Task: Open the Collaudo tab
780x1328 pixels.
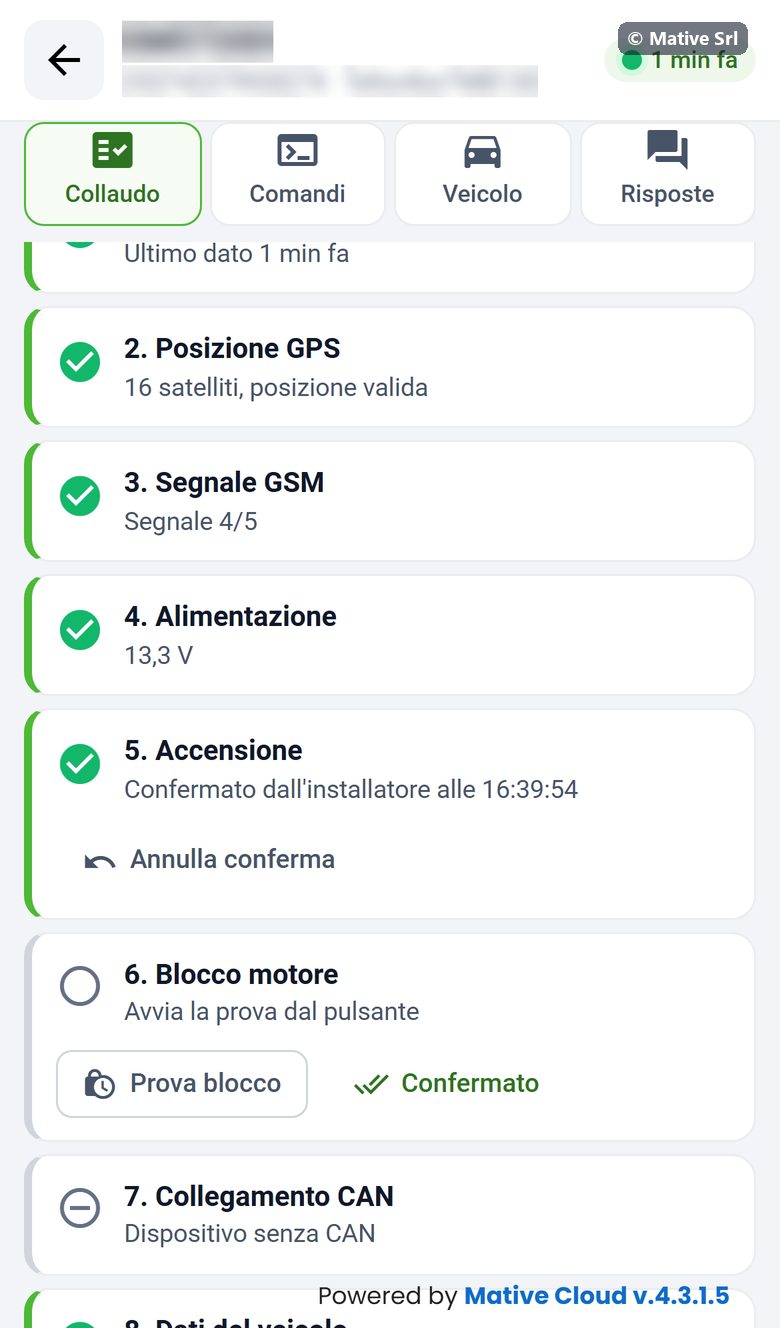Action: (113, 174)
